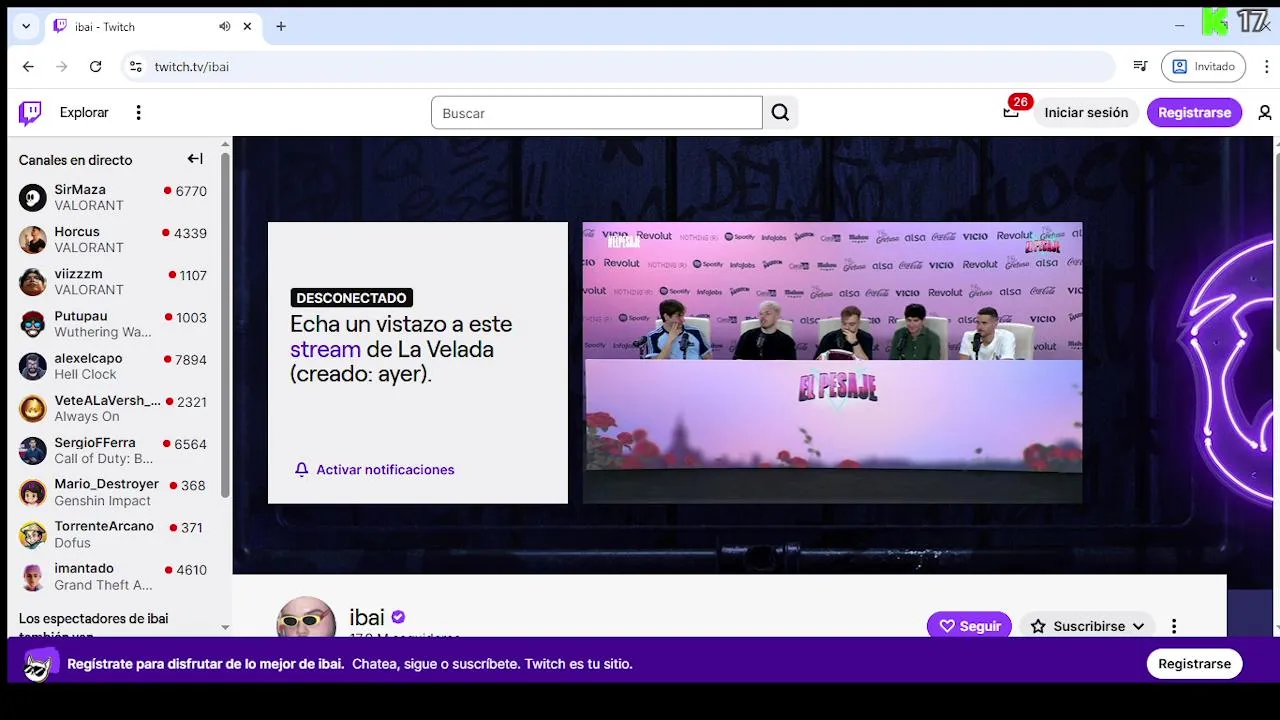The height and width of the screenshot is (720, 1280).
Task: Click SirMaza channel avatar
Action: pyautogui.click(x=33, y=197)
